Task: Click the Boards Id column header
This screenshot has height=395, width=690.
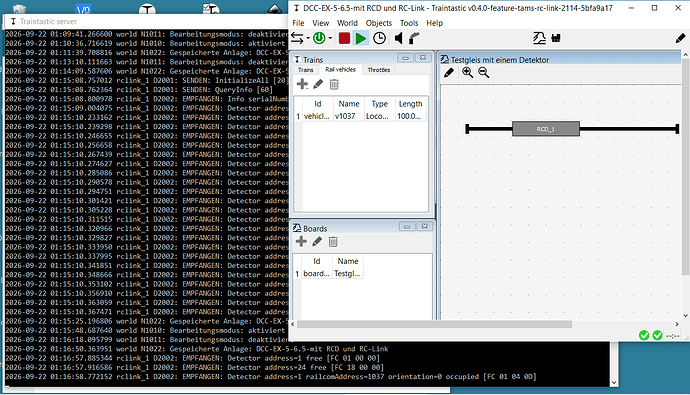Action: [x=317, y=261]
